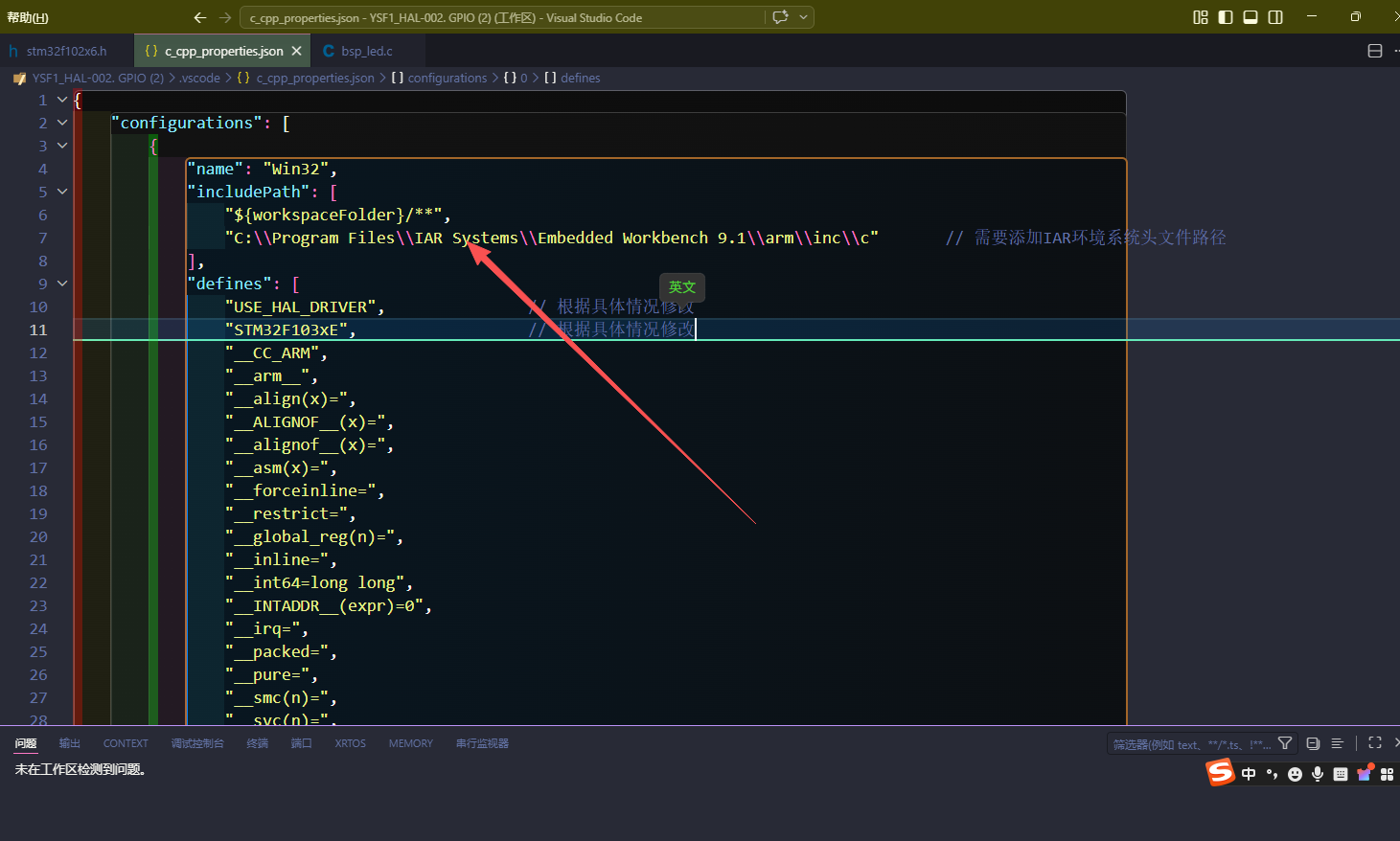The height and width of the screenshot is (841, 1400).
Task: Select the c_cpp_properties.json tab
Action: point(222,51)
